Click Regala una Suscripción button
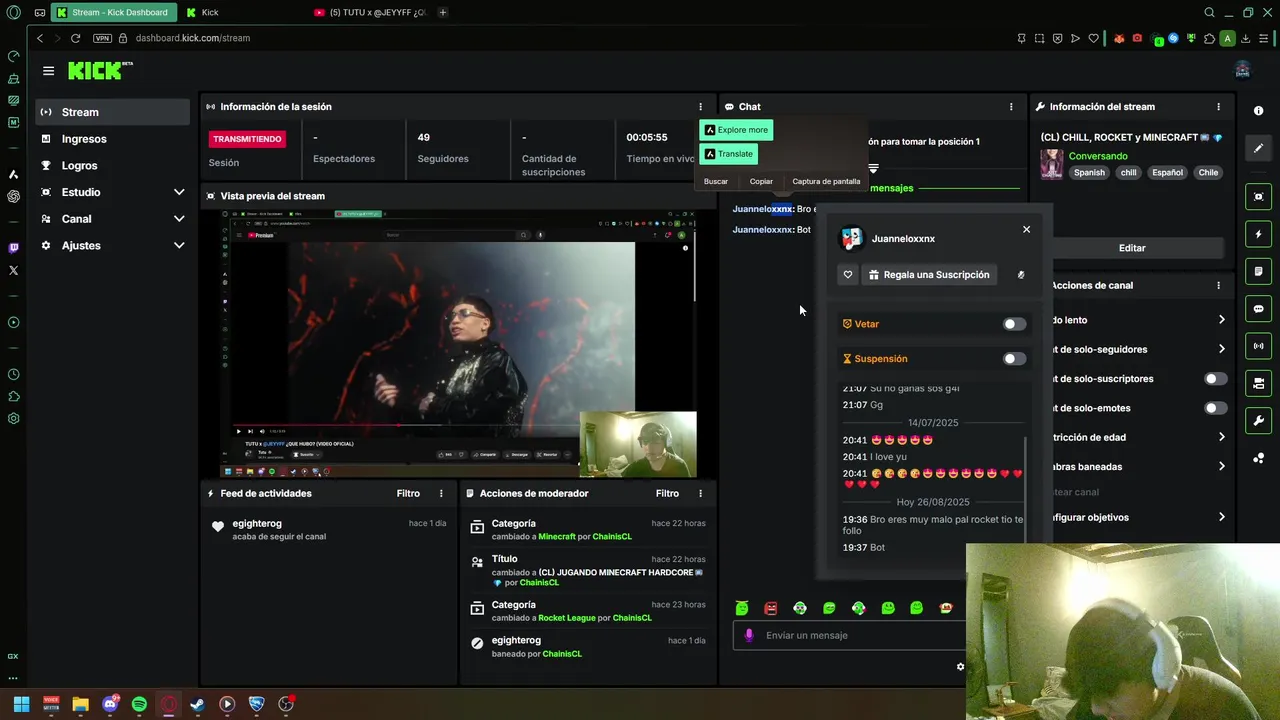1280x720 pixels. pos(928,275)
